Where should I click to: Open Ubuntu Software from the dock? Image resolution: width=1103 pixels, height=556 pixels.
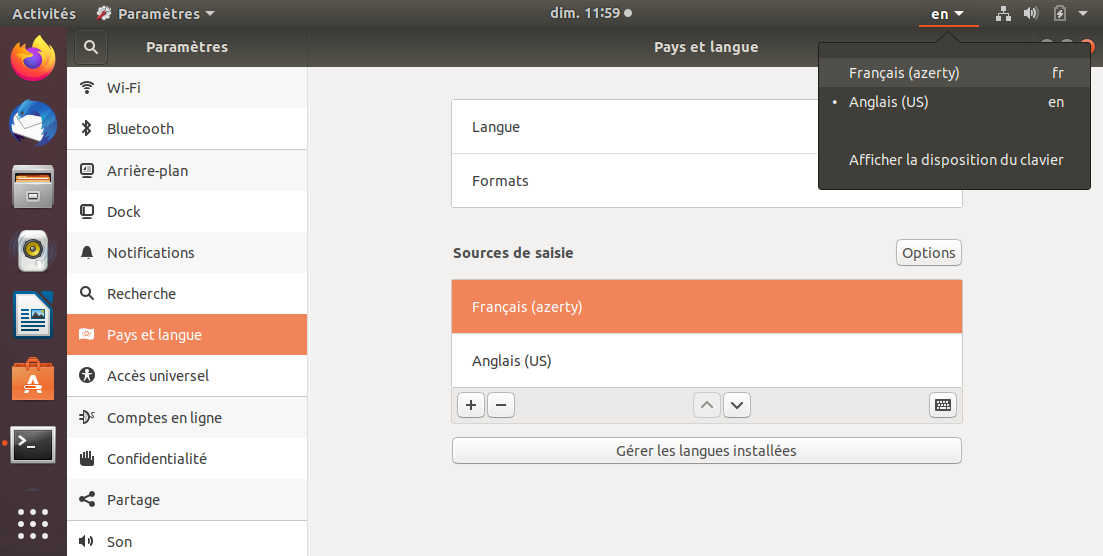coord(33,381)
